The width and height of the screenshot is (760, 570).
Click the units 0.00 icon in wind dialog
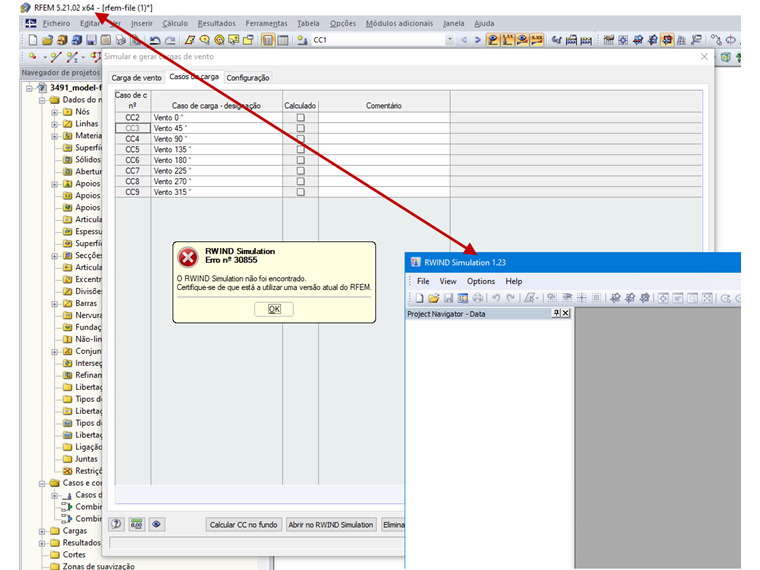[x=137, y=524]
